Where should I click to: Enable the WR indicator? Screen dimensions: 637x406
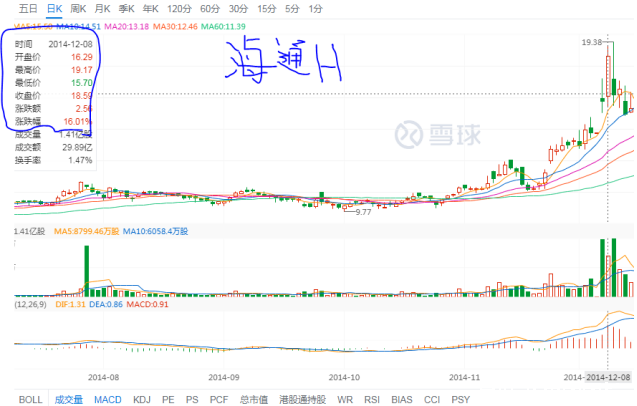tap(345, 399)
